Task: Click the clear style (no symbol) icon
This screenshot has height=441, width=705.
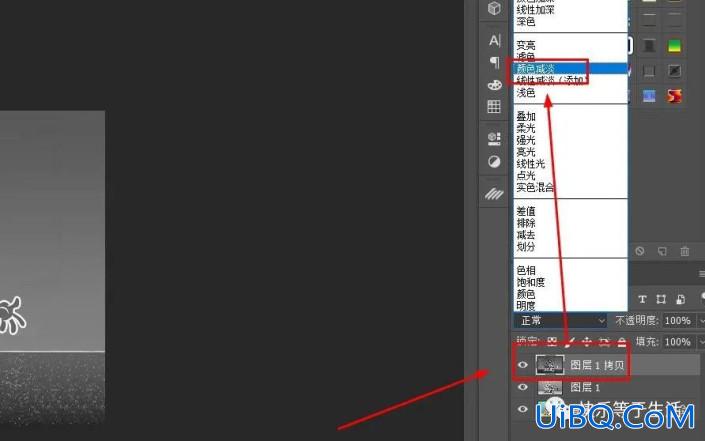Action: click(x=639, y=251)
